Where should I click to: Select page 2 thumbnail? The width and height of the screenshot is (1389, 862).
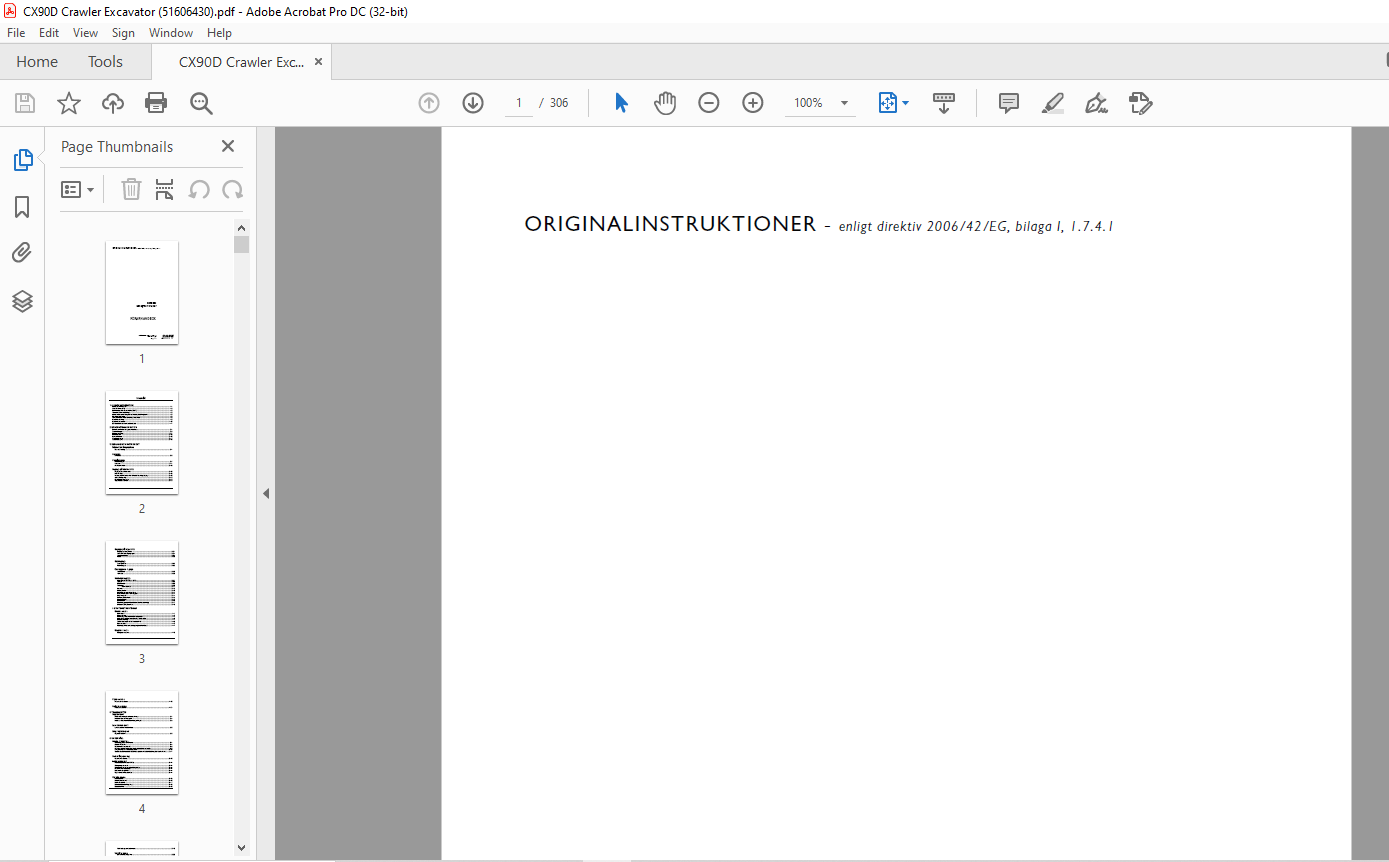click(x=142, y=442)
